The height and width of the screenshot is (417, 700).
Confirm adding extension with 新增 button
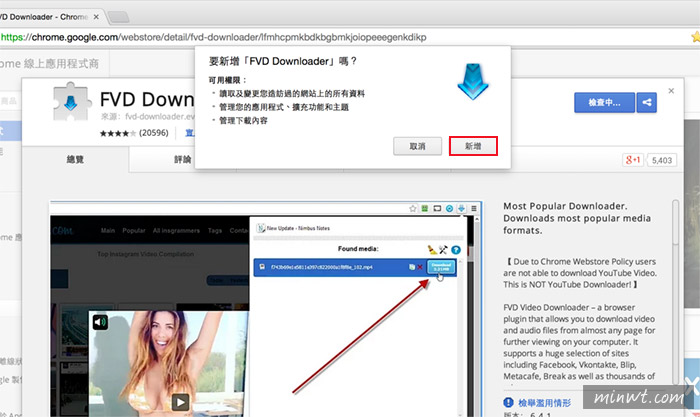[473, 146]
